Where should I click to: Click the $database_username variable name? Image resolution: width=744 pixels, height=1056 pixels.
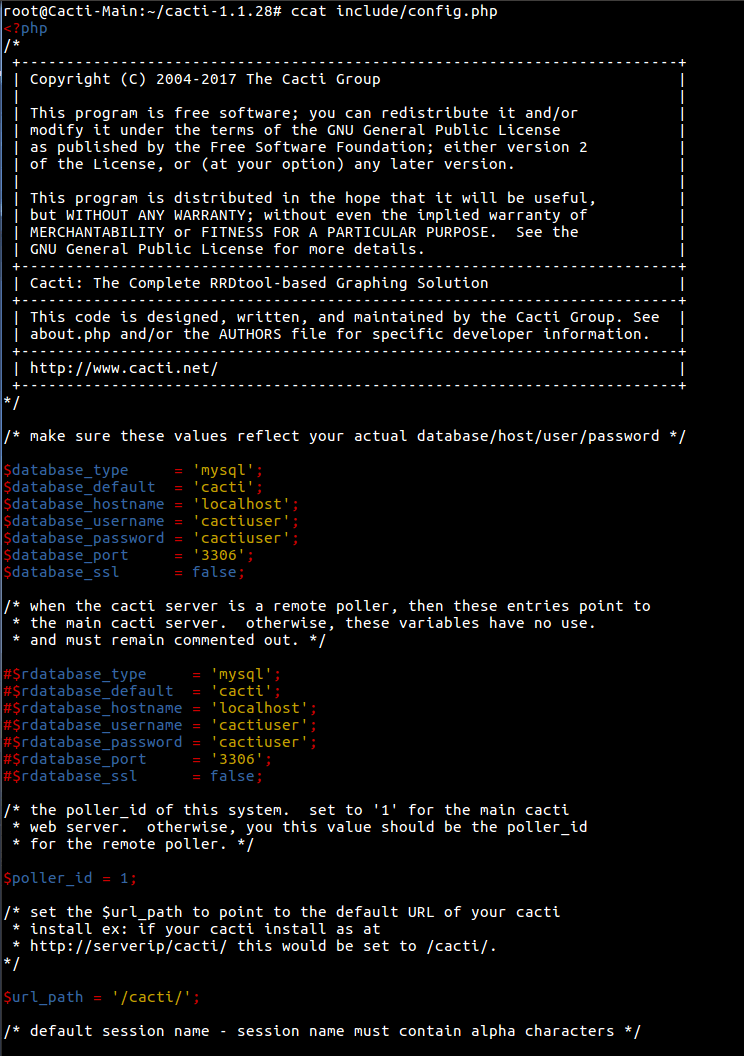pyautogui.click(x=84, y=521)
